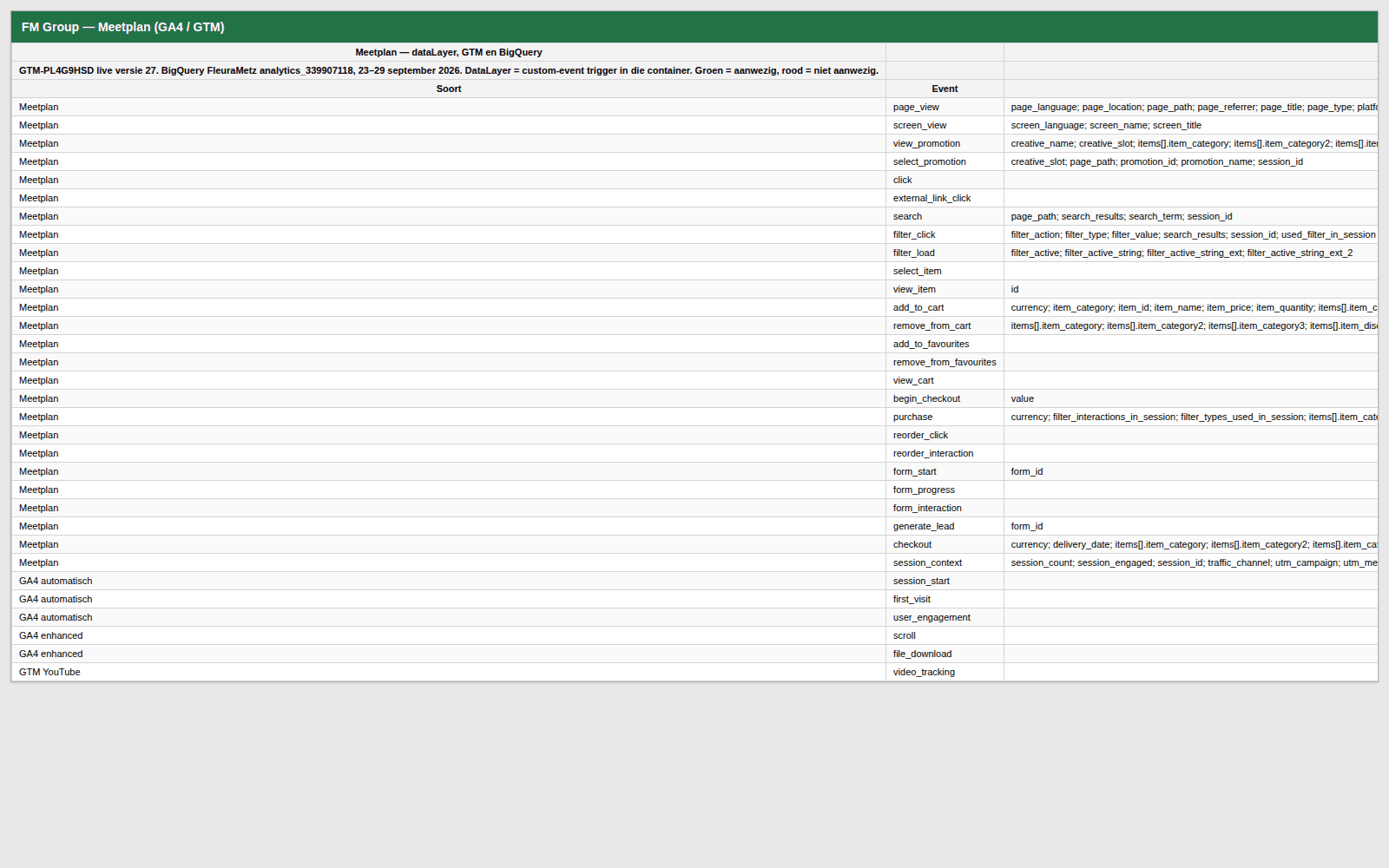Select the add_to_favourites event cell
This screenshot has height=868, width=1389.
tap(945, 344)
